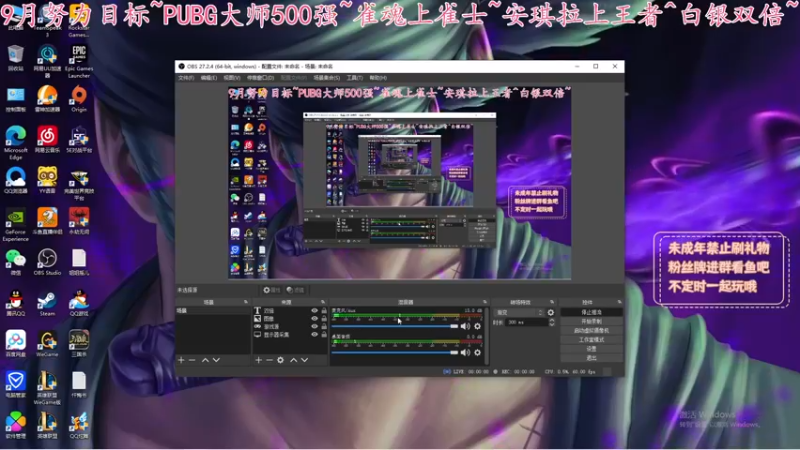The image size is (800, 450).
Task: Launch OBS Studio desktop shortcut
Action: coord(47,262)
